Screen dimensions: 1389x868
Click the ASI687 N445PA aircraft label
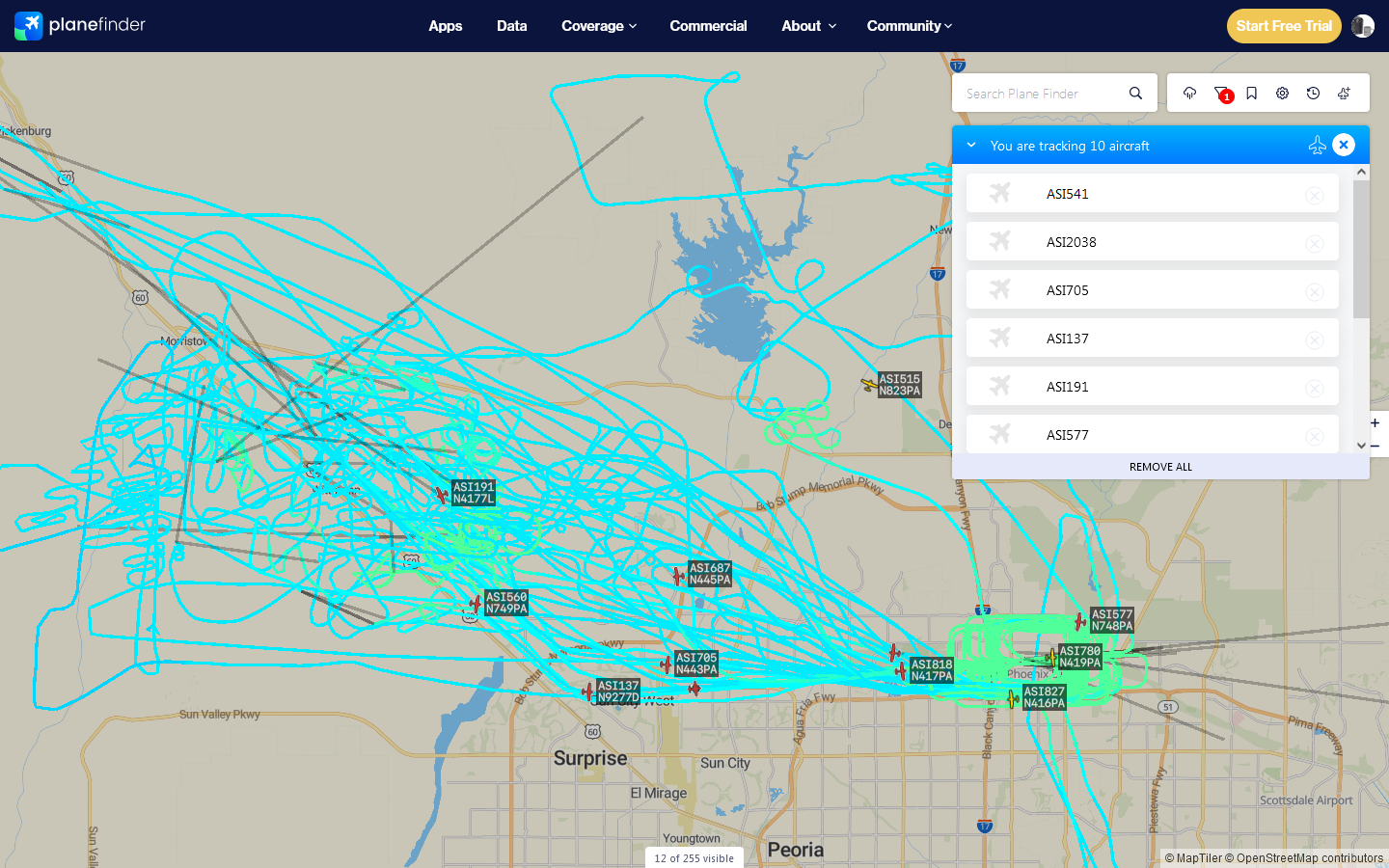[x=710, y=574]
